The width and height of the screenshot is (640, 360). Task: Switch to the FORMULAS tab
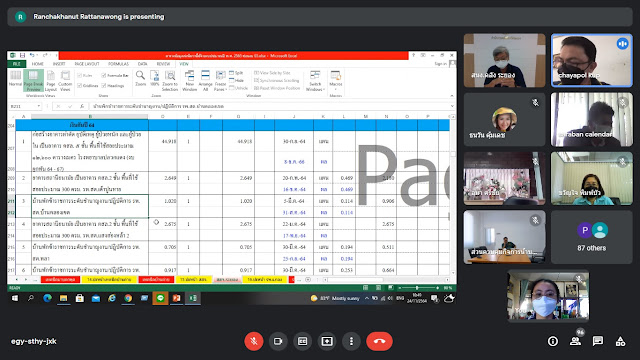coord(118,64)
